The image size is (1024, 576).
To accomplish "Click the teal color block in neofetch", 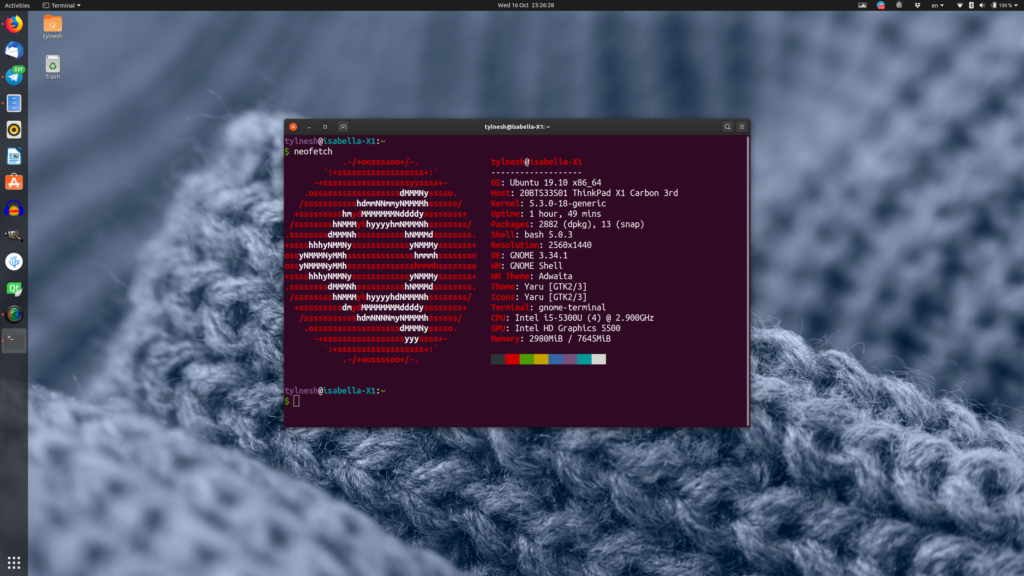I will click(584, 359).
